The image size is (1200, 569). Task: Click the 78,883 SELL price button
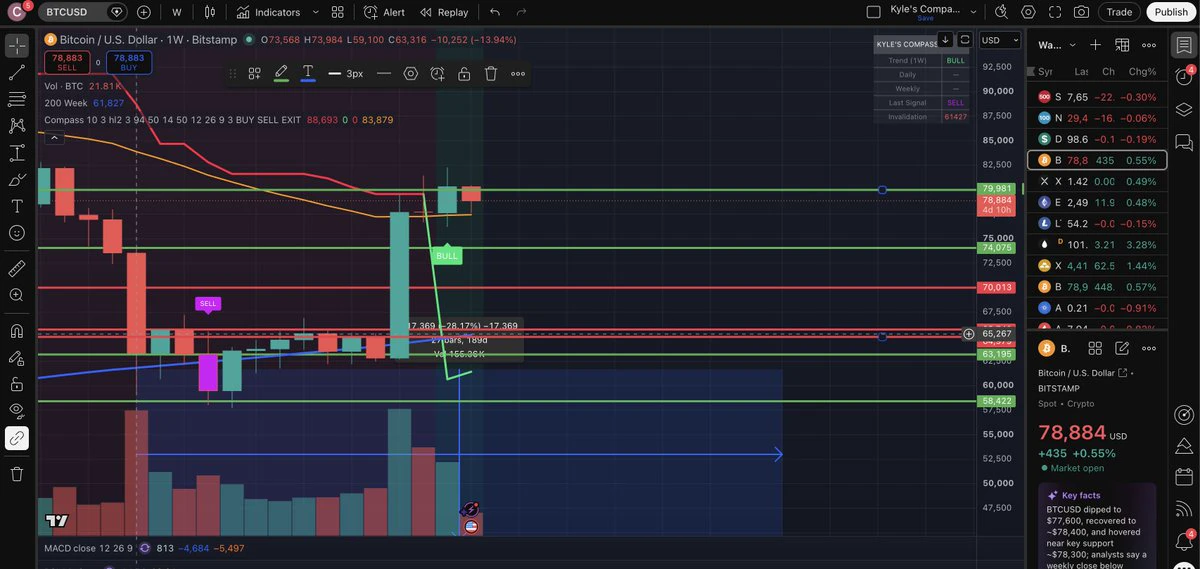67,62
